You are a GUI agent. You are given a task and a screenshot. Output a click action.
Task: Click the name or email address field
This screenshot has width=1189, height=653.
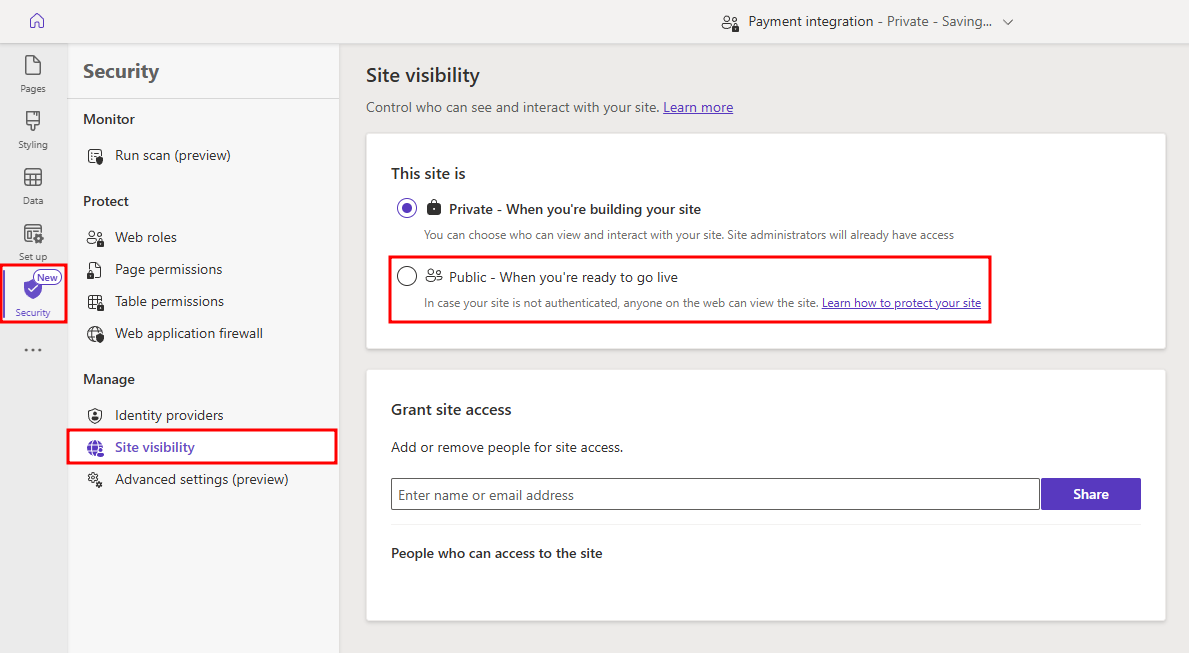point(715,494)
